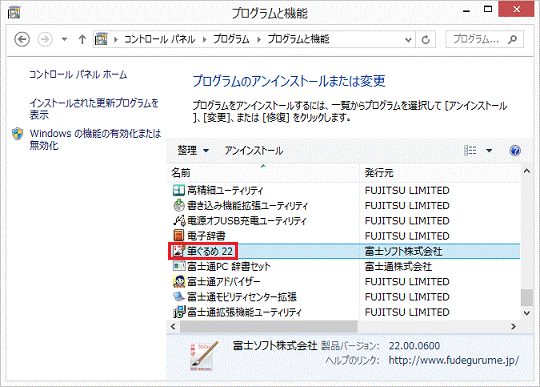This screenshot has width=540, height=387.
Task: Click 富士通モビリティセンター拡張 icon
Action: pos(179,296)
